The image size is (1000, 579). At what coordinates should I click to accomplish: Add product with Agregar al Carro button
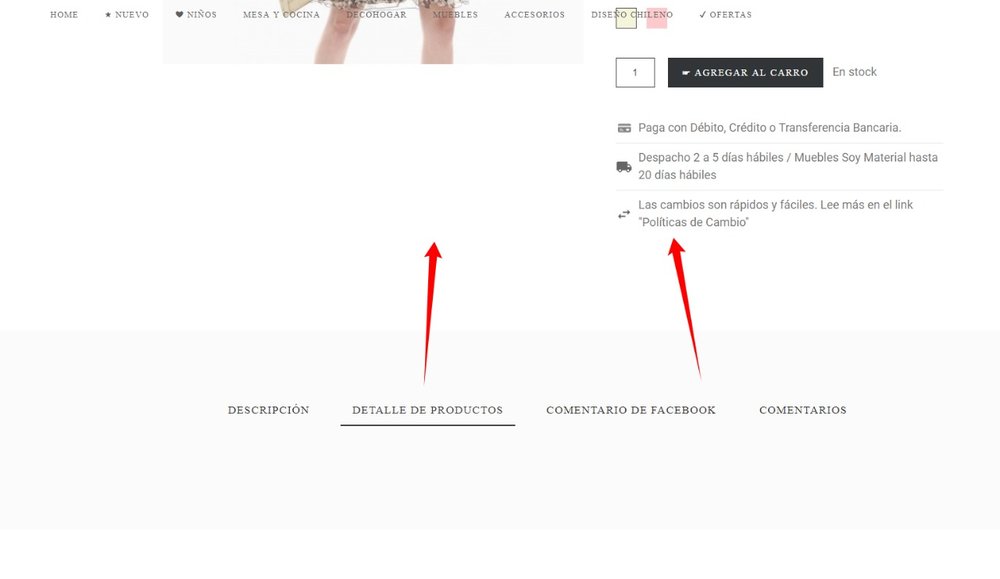click(x=746, y=73)
